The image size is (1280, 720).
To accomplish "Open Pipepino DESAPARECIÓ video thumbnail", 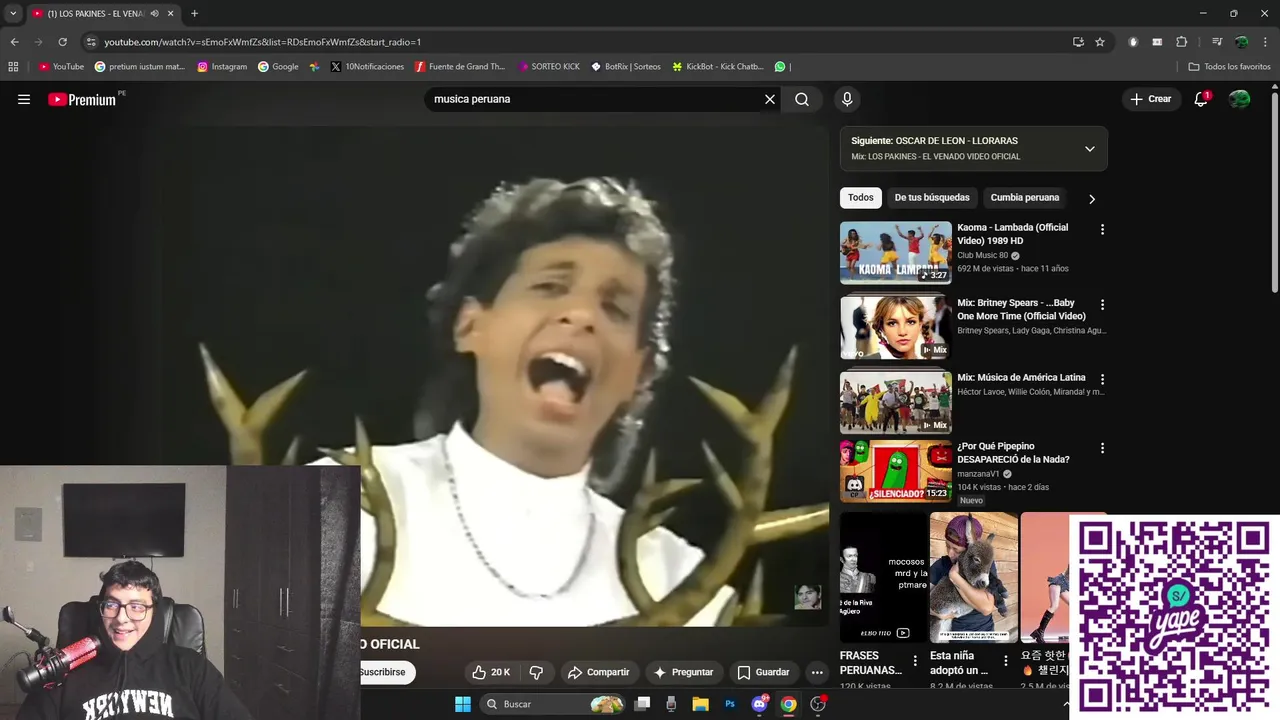I will point(895,471).
